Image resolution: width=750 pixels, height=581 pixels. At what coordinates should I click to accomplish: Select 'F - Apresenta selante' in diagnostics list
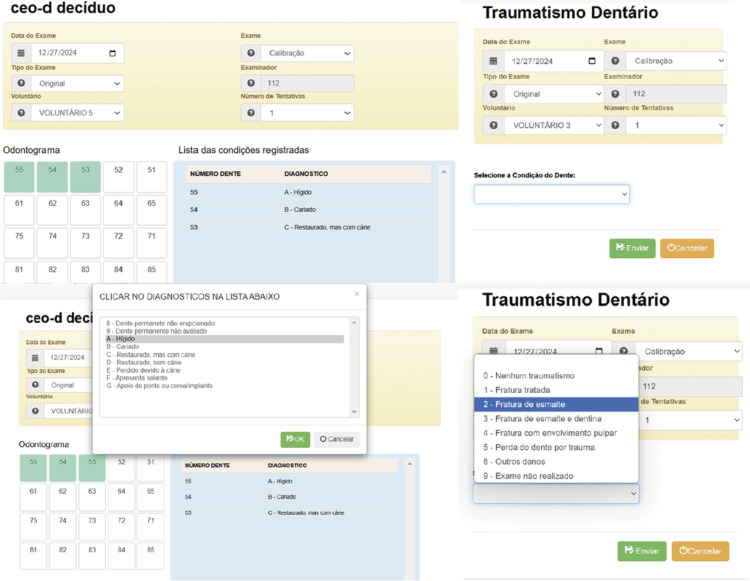[224, 378]
